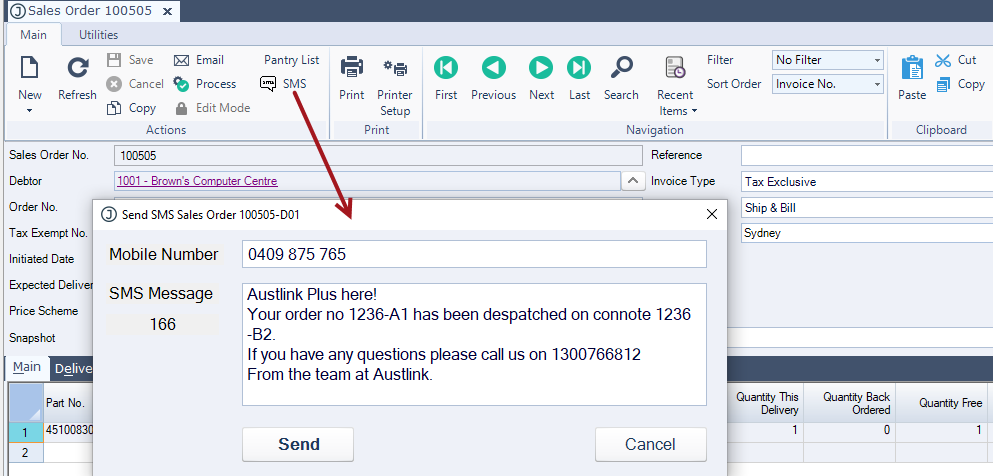Go to the Last record
The image size is (993, 476).
pos(579,78)
